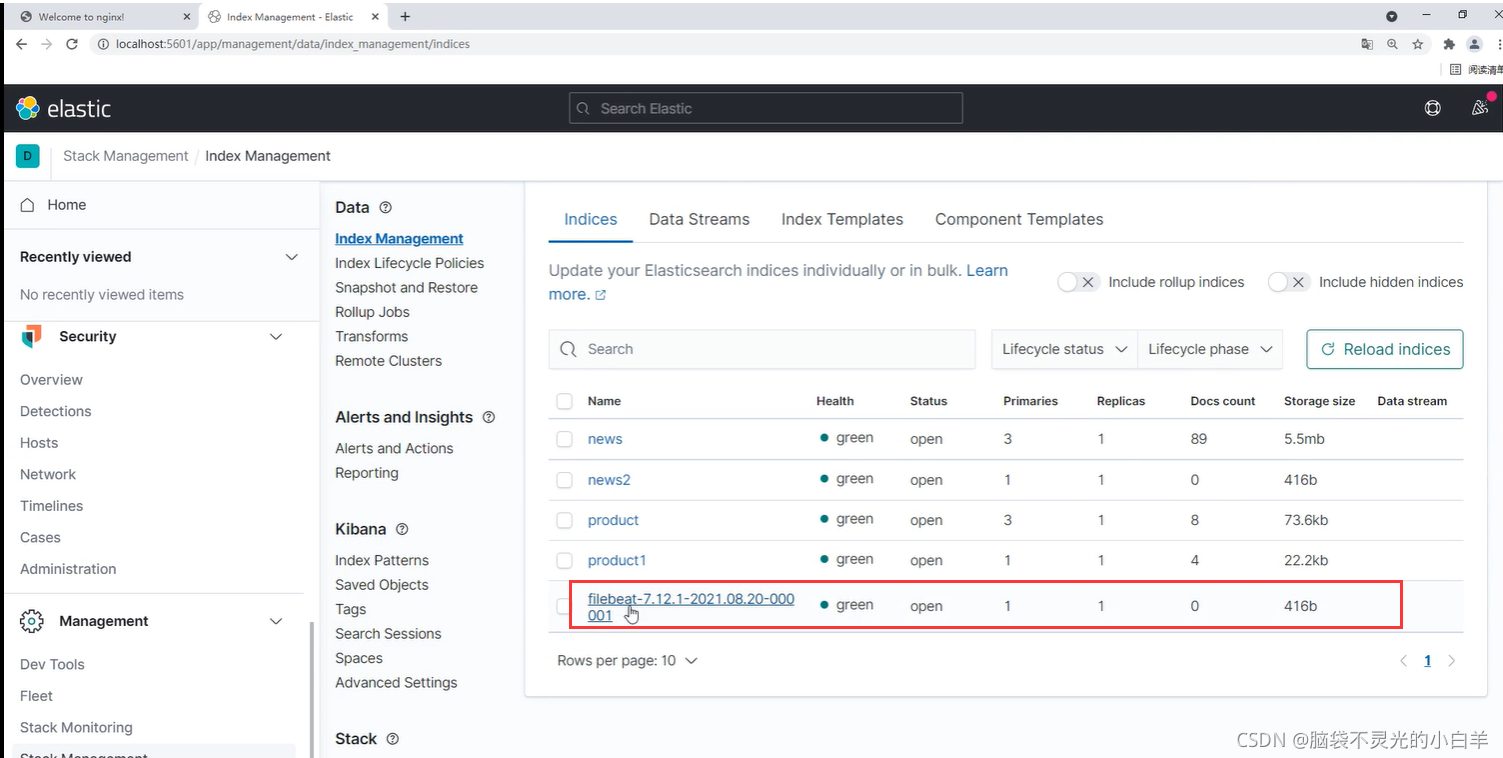Click the Management gear icon

pyautogui.click(x=31, y=621)
